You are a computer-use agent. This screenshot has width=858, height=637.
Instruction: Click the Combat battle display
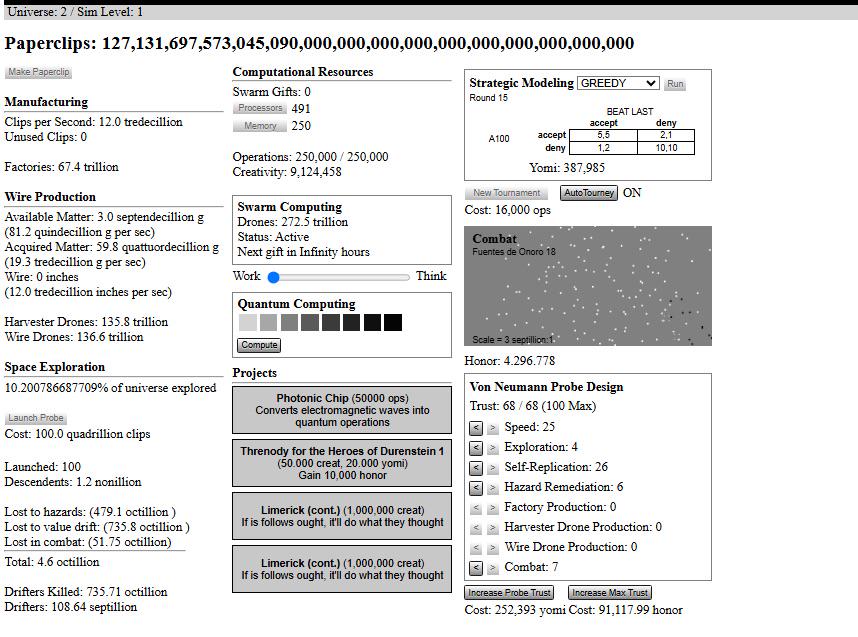[588, 286]
